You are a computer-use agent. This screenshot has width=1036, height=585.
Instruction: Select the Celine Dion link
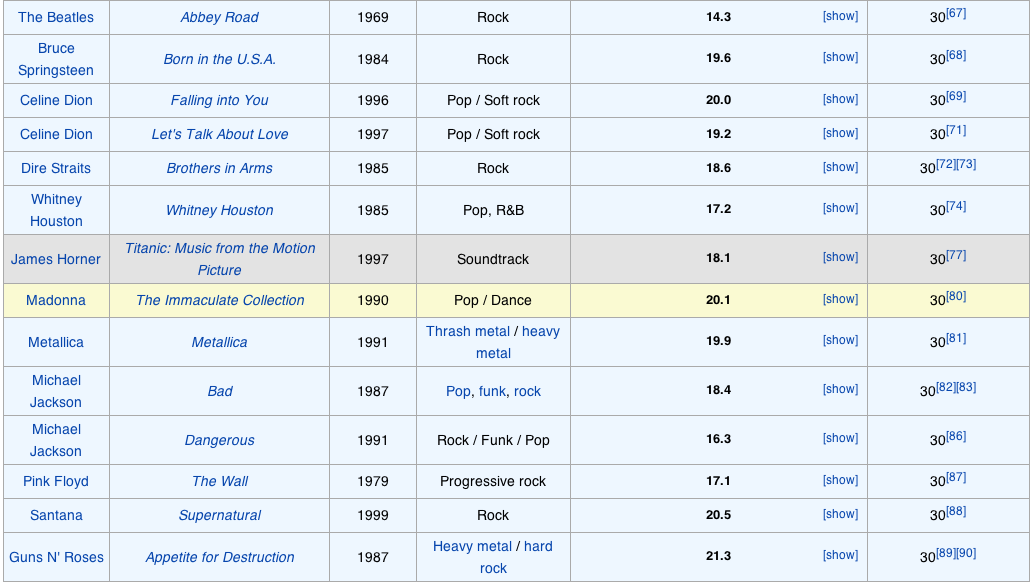coord(55,100)
